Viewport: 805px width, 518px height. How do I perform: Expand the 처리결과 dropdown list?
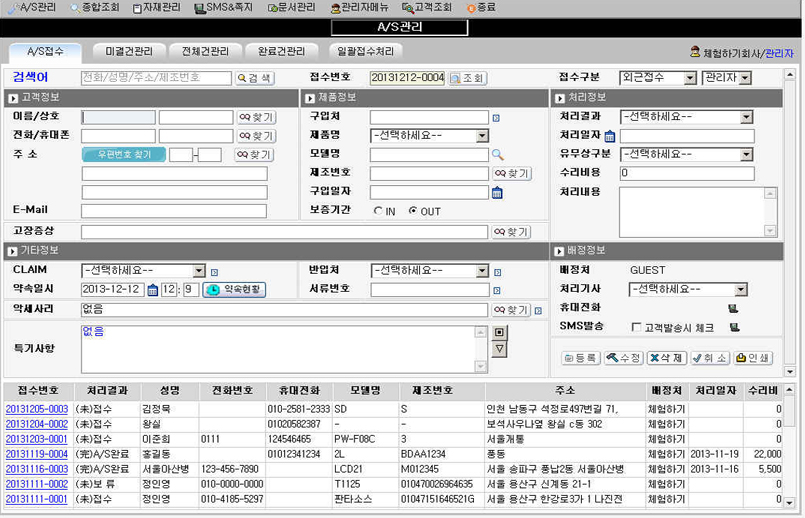(x=745, y=117)
